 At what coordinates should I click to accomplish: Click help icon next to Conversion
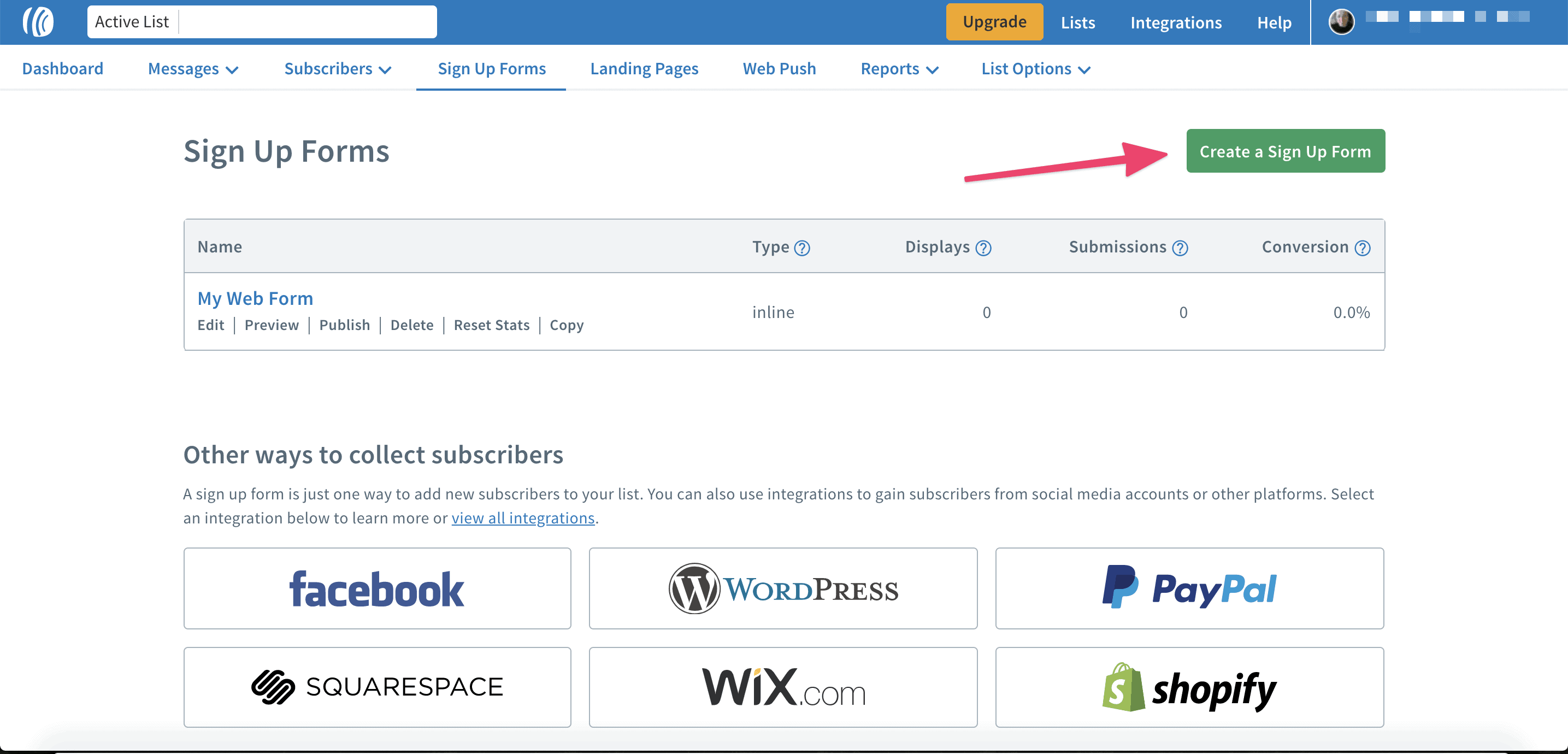click(1362, 248)
